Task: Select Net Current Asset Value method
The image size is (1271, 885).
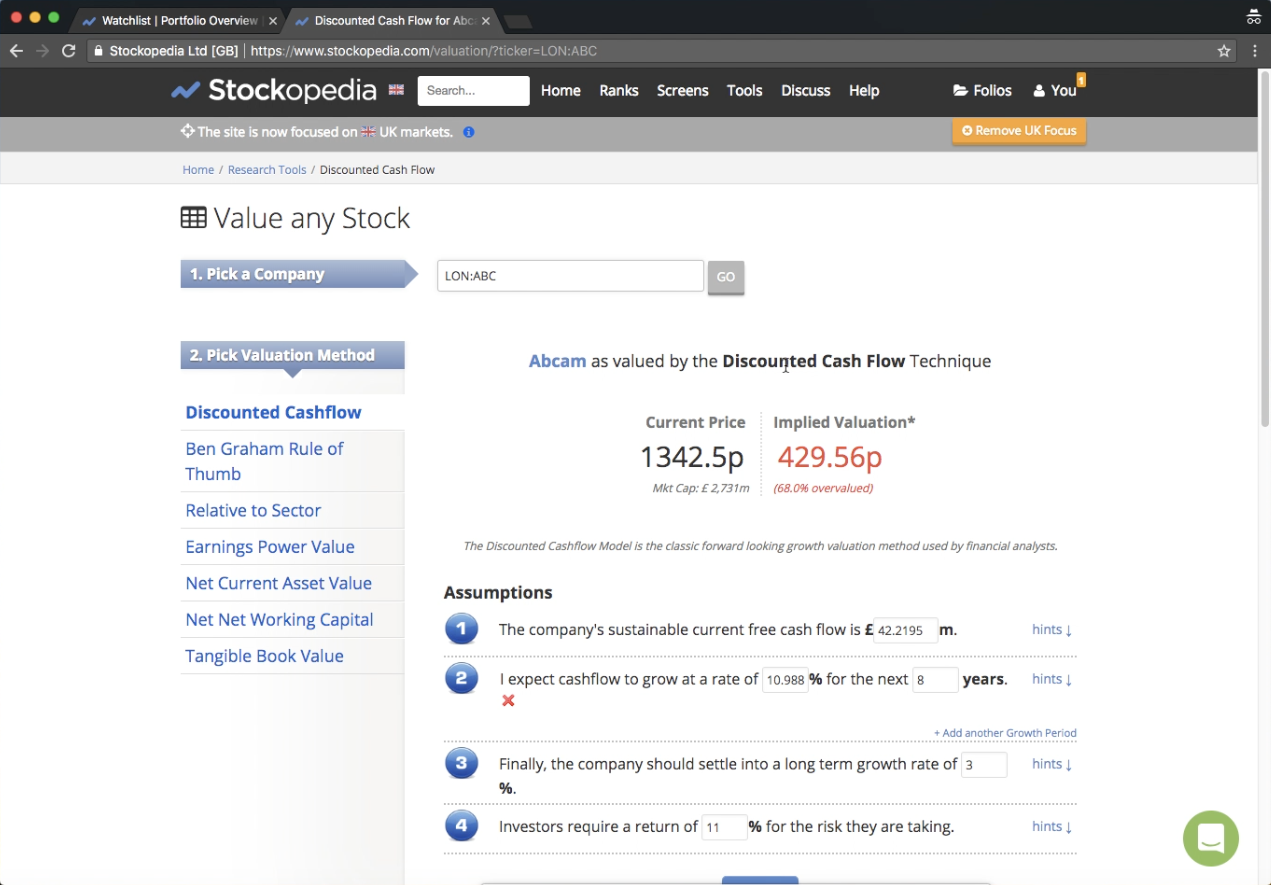Action: point(278,583)
